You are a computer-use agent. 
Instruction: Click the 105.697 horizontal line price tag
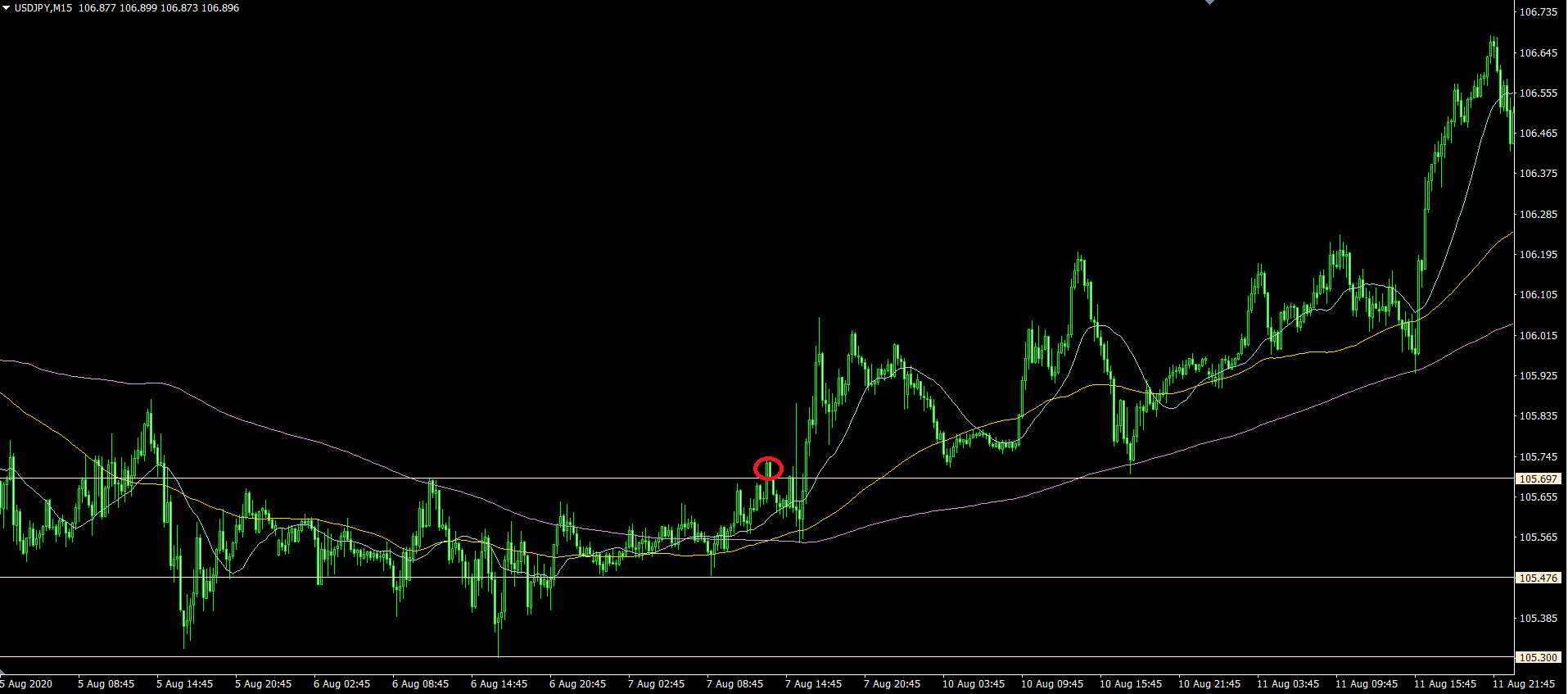1539,479
